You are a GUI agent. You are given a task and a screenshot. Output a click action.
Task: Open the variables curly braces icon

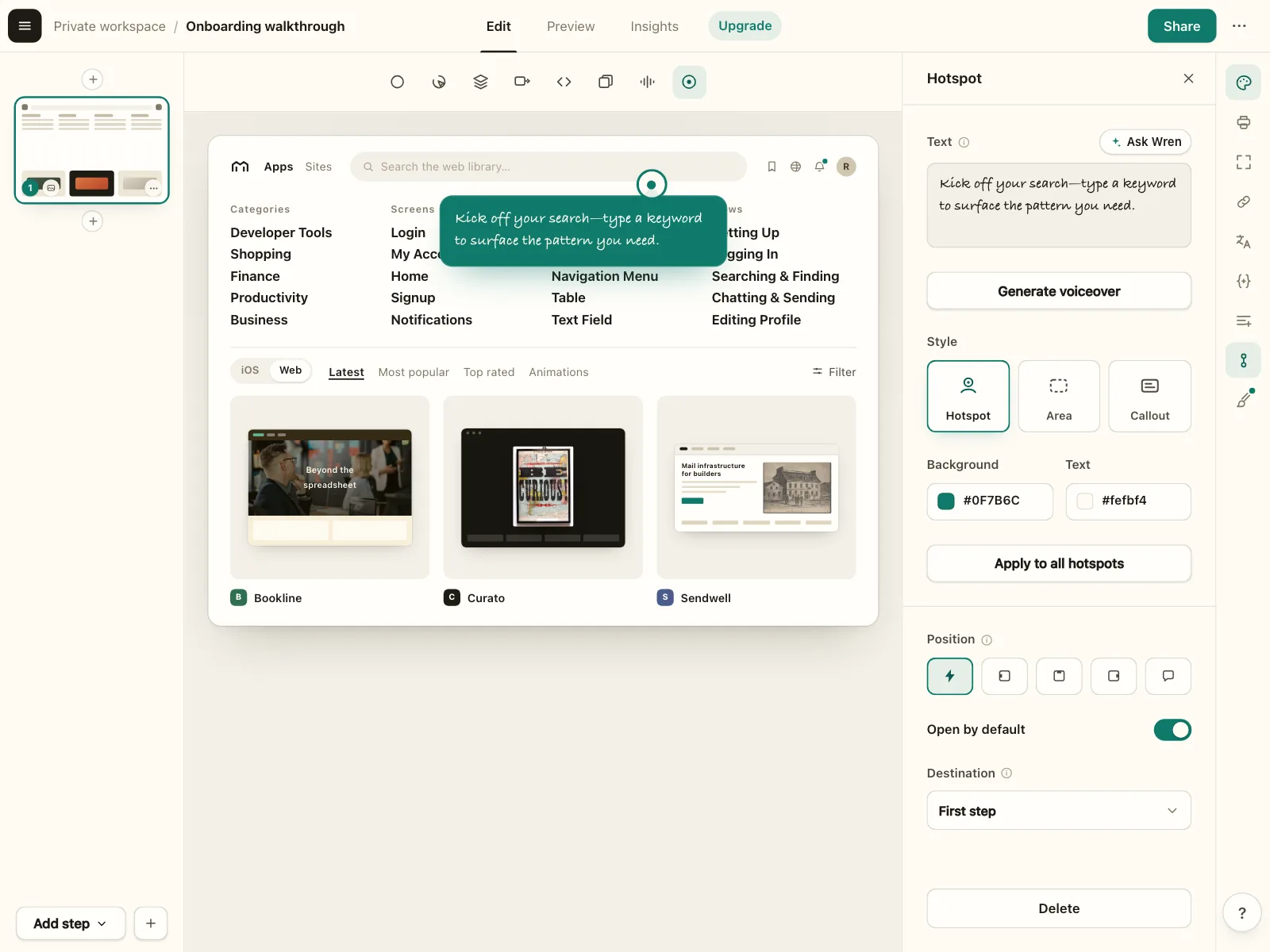pos(1243,281)
